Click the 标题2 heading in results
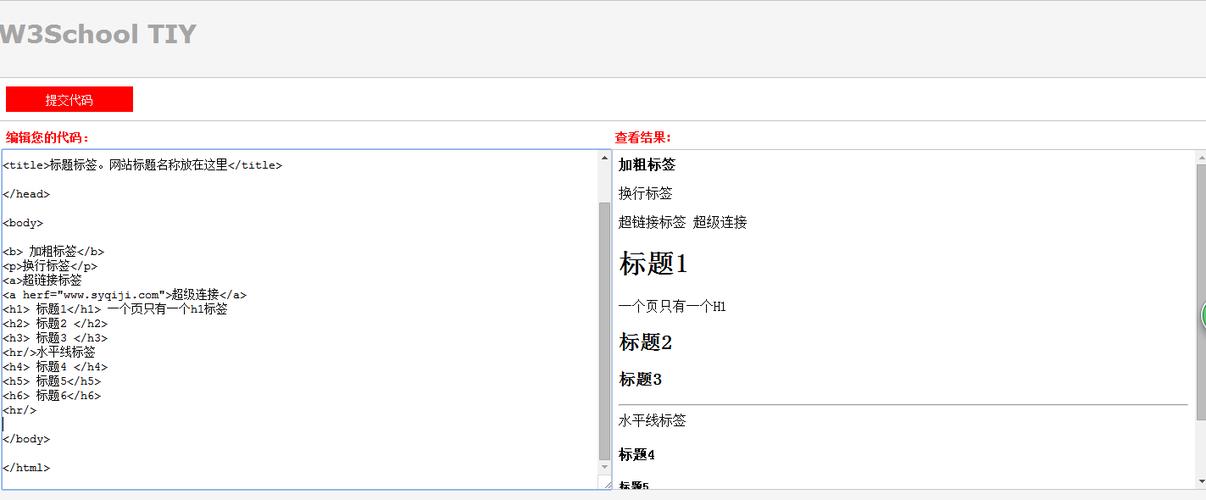The height and width of the screenshot is (500, 1206). tap(646, 342)
